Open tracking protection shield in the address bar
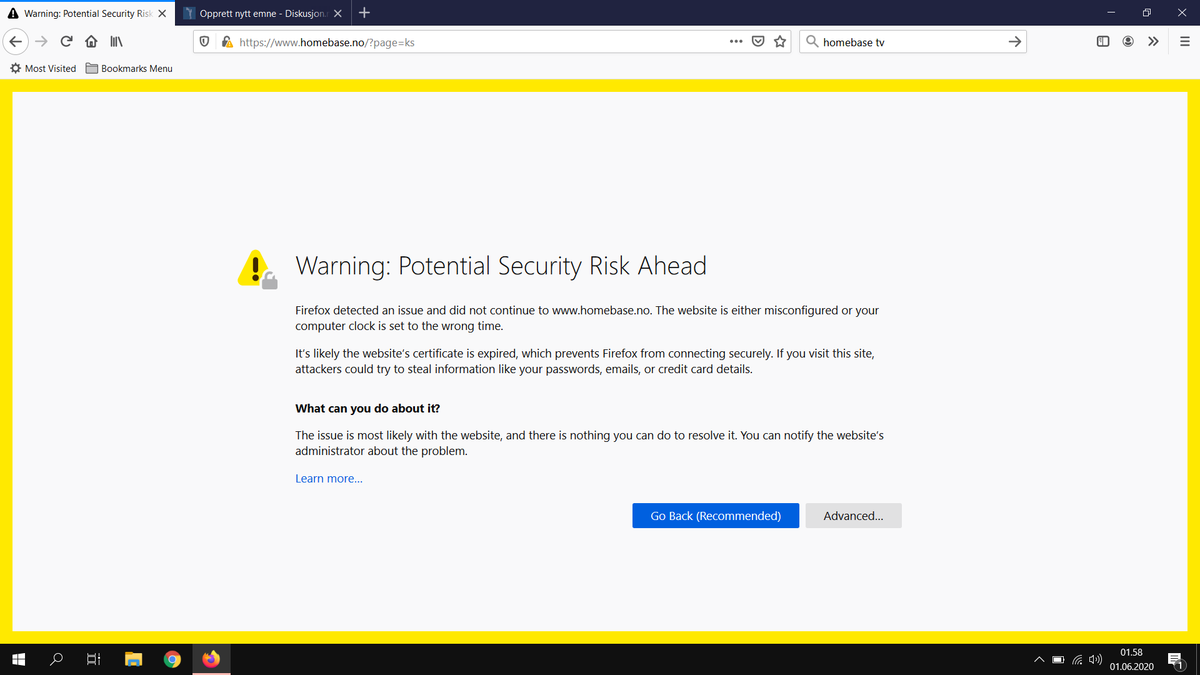 point(205,42)
